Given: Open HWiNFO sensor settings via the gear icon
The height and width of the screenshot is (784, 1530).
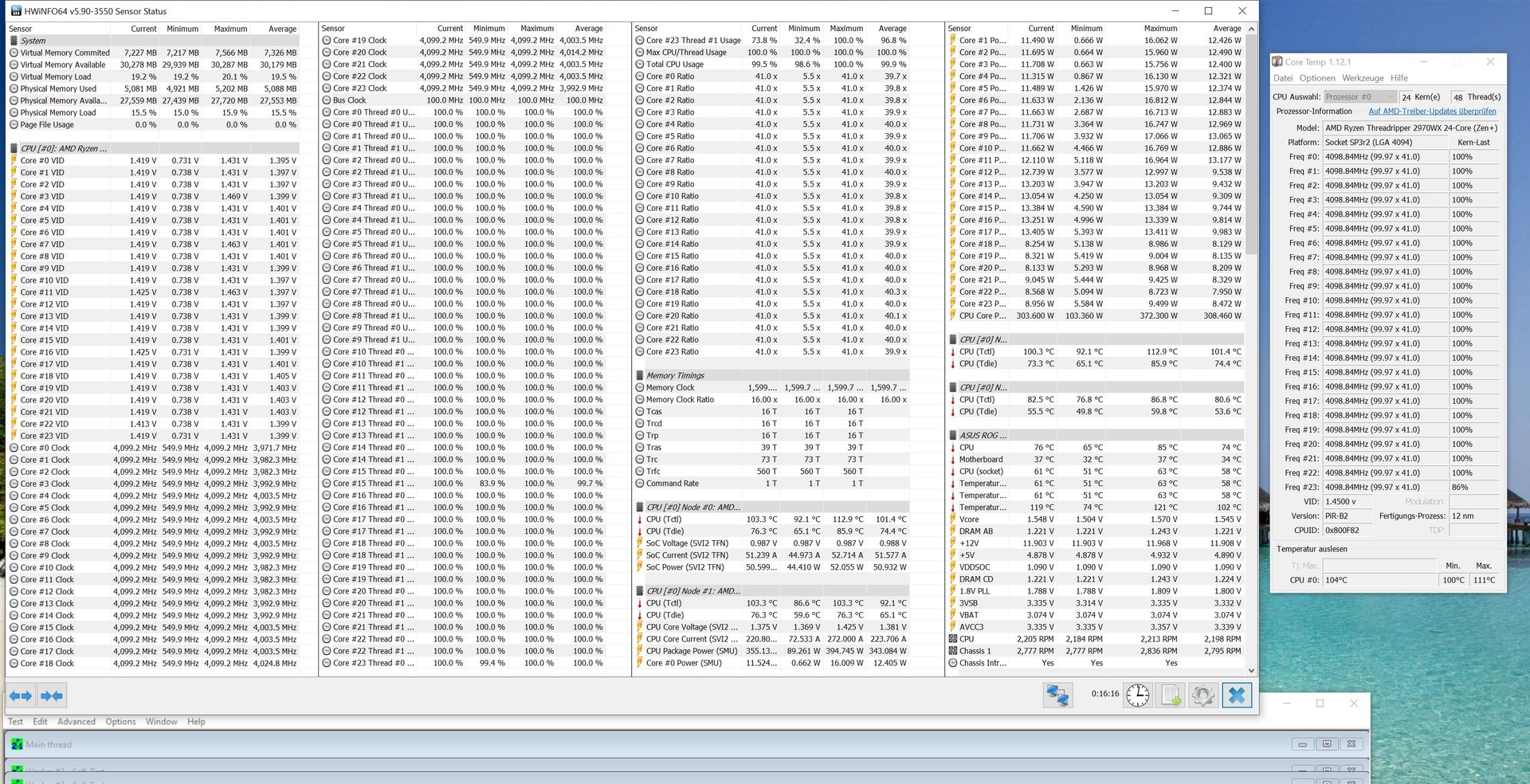Looking at the screenshot, I should pyautogui.click(x=1203, y=695).
